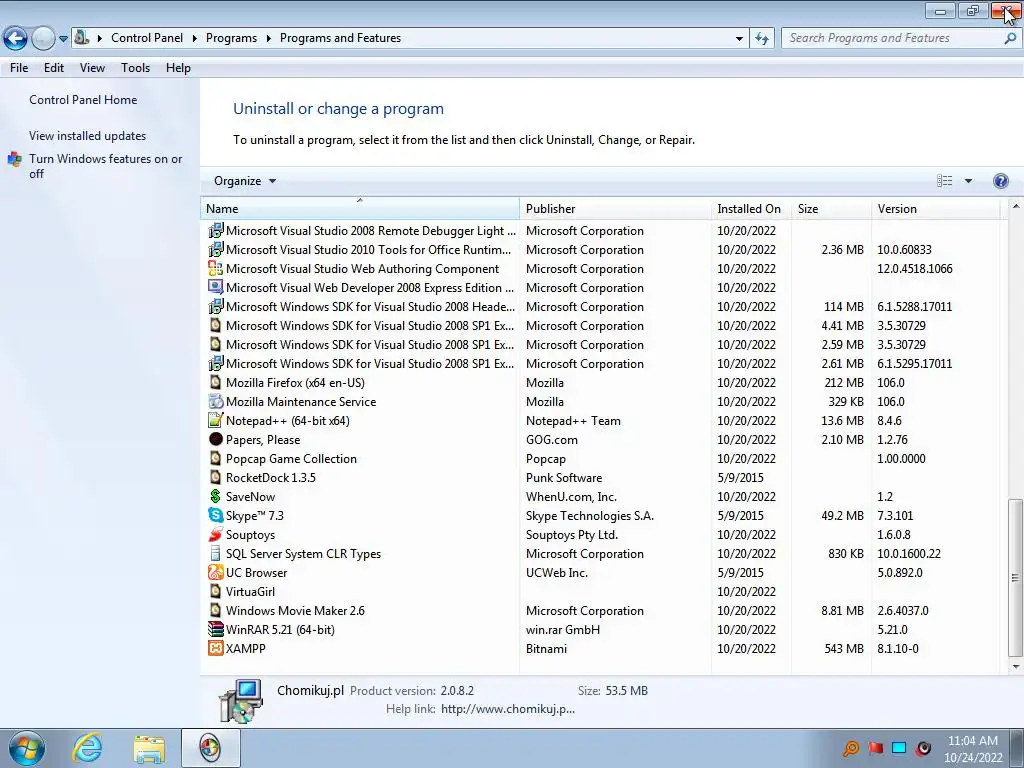The height and width of the screenshot is (768, 1024).
Task: Click the Control Panel address bar icon
Action: [82, 37]
